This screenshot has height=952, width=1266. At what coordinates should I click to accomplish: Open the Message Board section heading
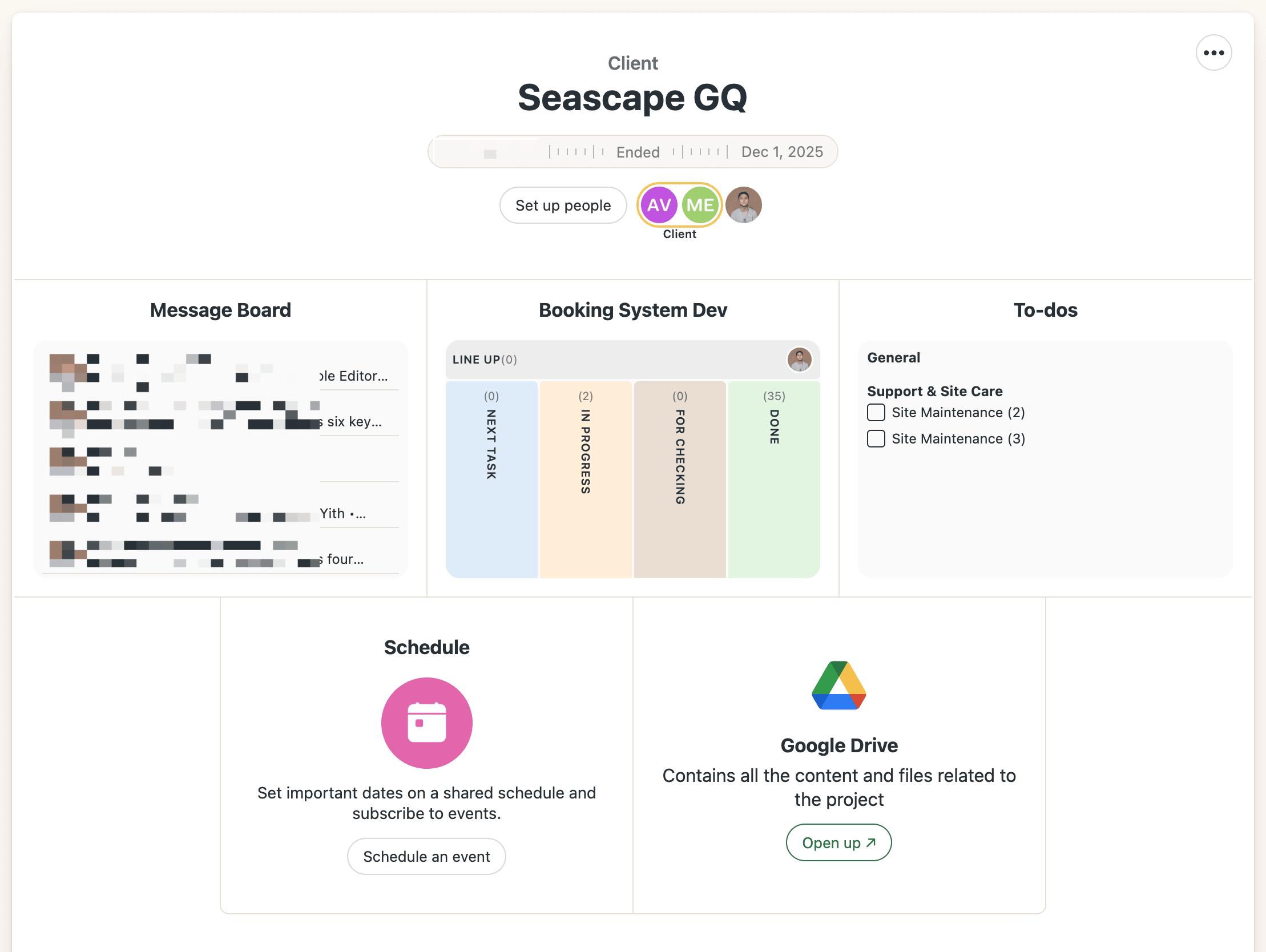pyautogui.click(x=220, y=310)
